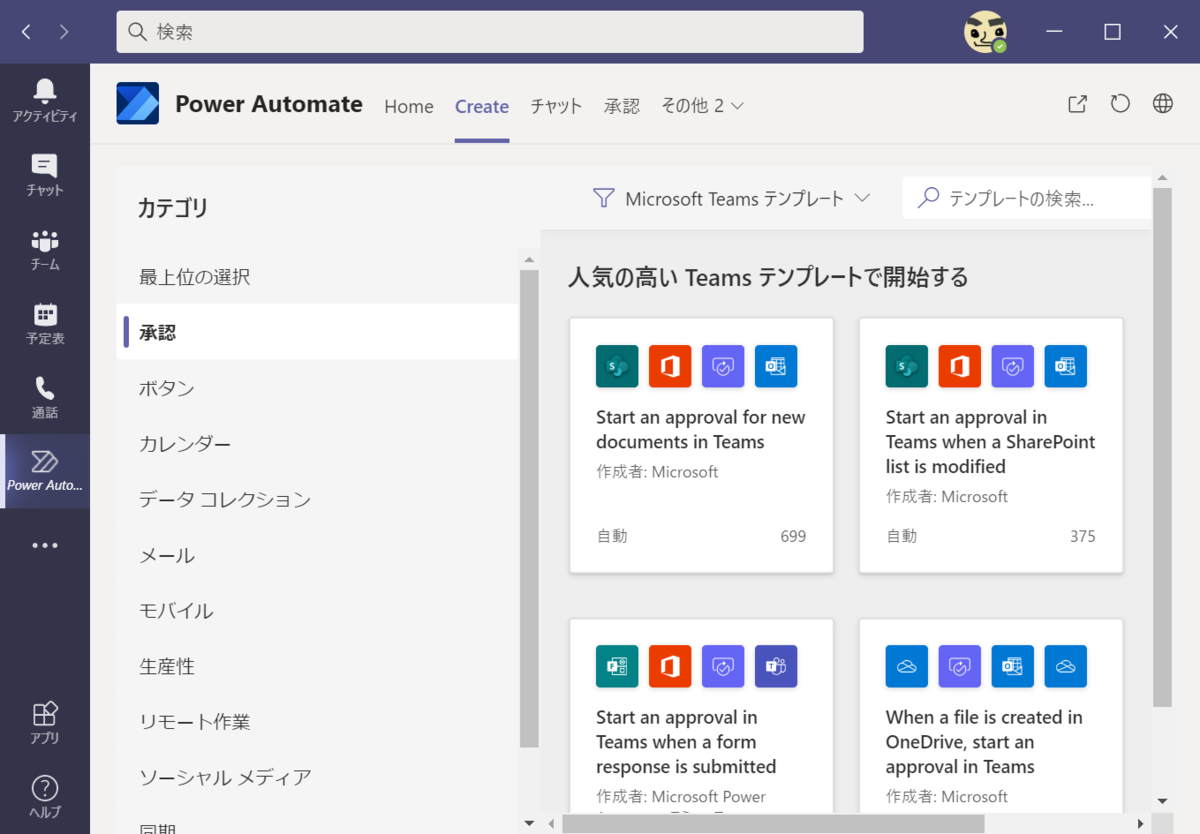The image size is (1200, 834).
Task: Select the メール category
Action: [318, 555]
